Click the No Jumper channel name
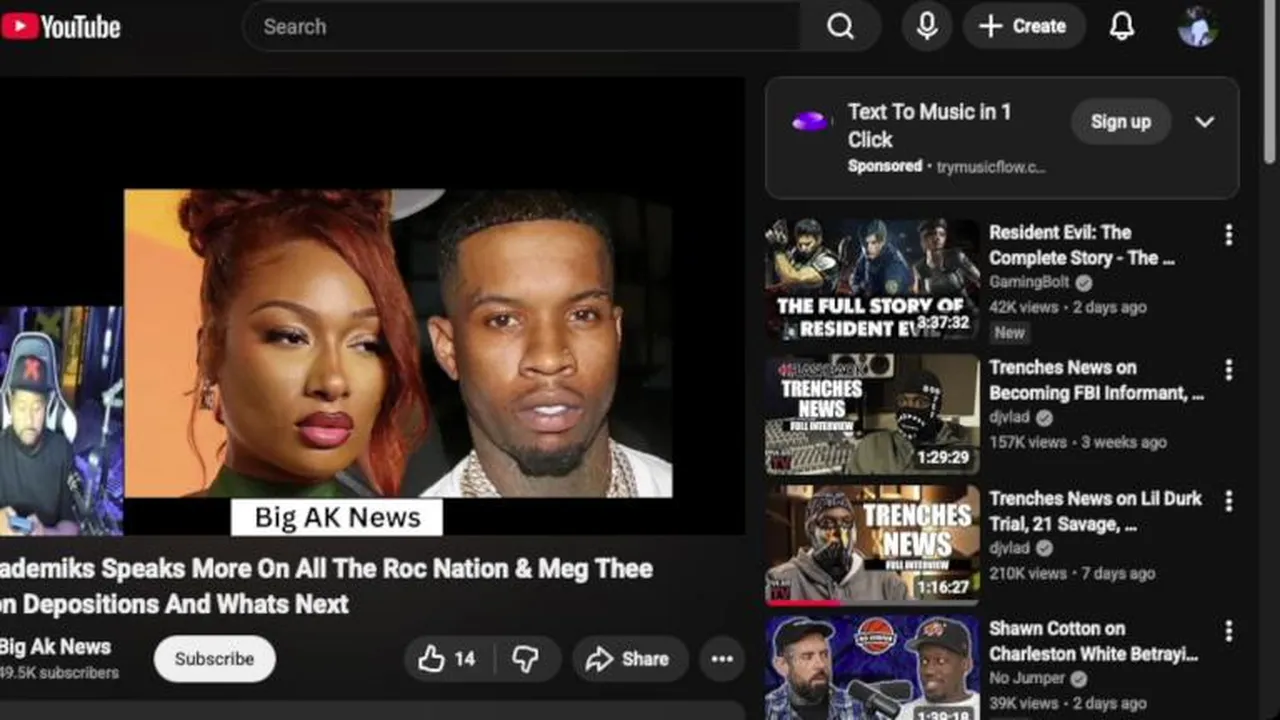1280x720 pixels. 1027,679
